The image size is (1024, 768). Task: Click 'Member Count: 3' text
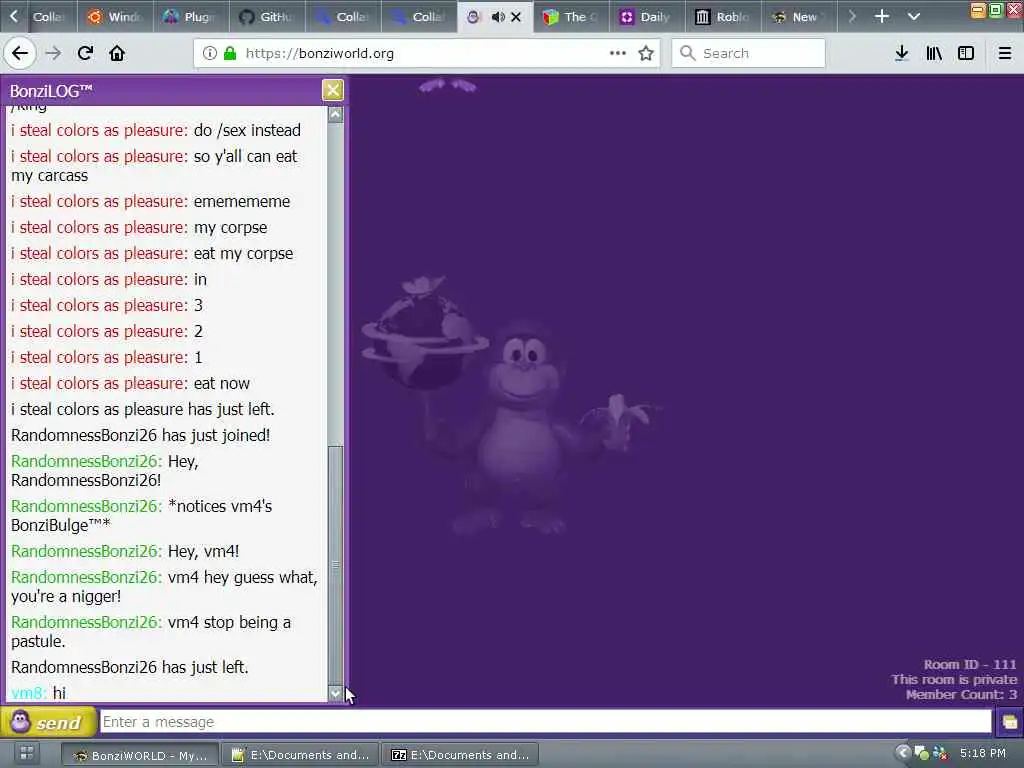tap(961, 695)
